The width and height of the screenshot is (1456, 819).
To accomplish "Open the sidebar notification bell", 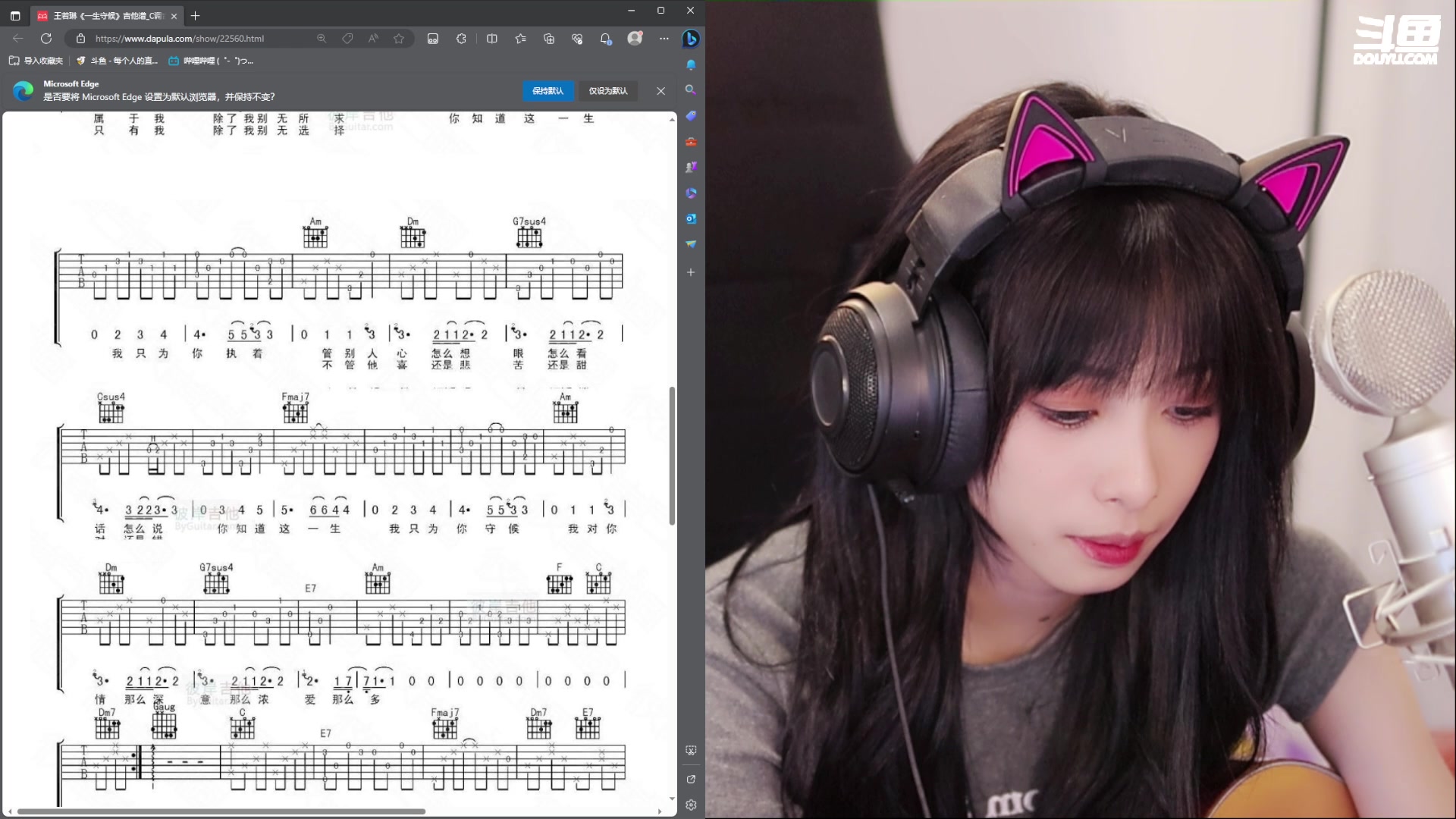I will point(691,64).
